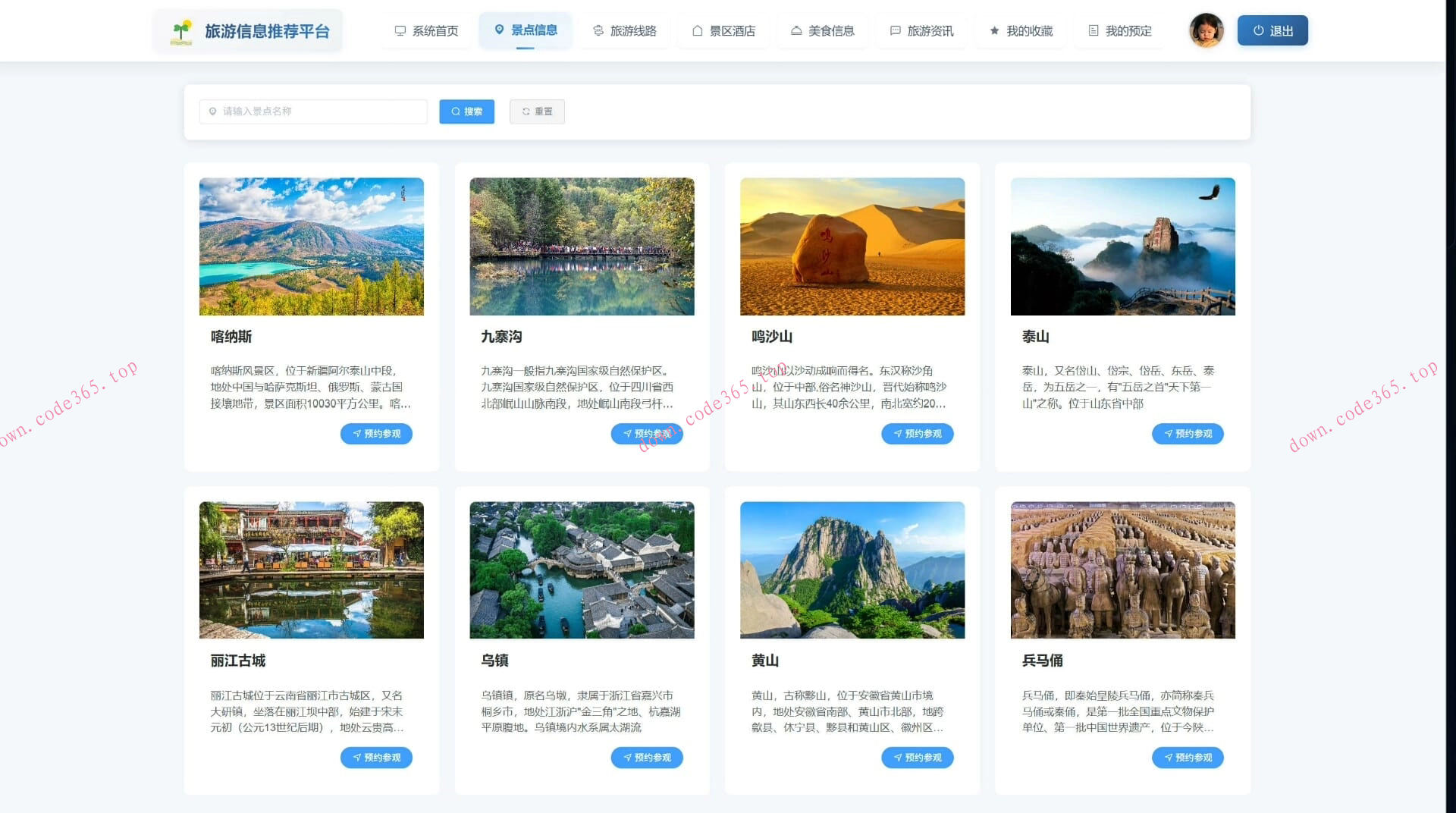The width and height of the screenshot is (1456, 813).
Task: Open the user avatar profile picture
Action: coord(1207,30)
